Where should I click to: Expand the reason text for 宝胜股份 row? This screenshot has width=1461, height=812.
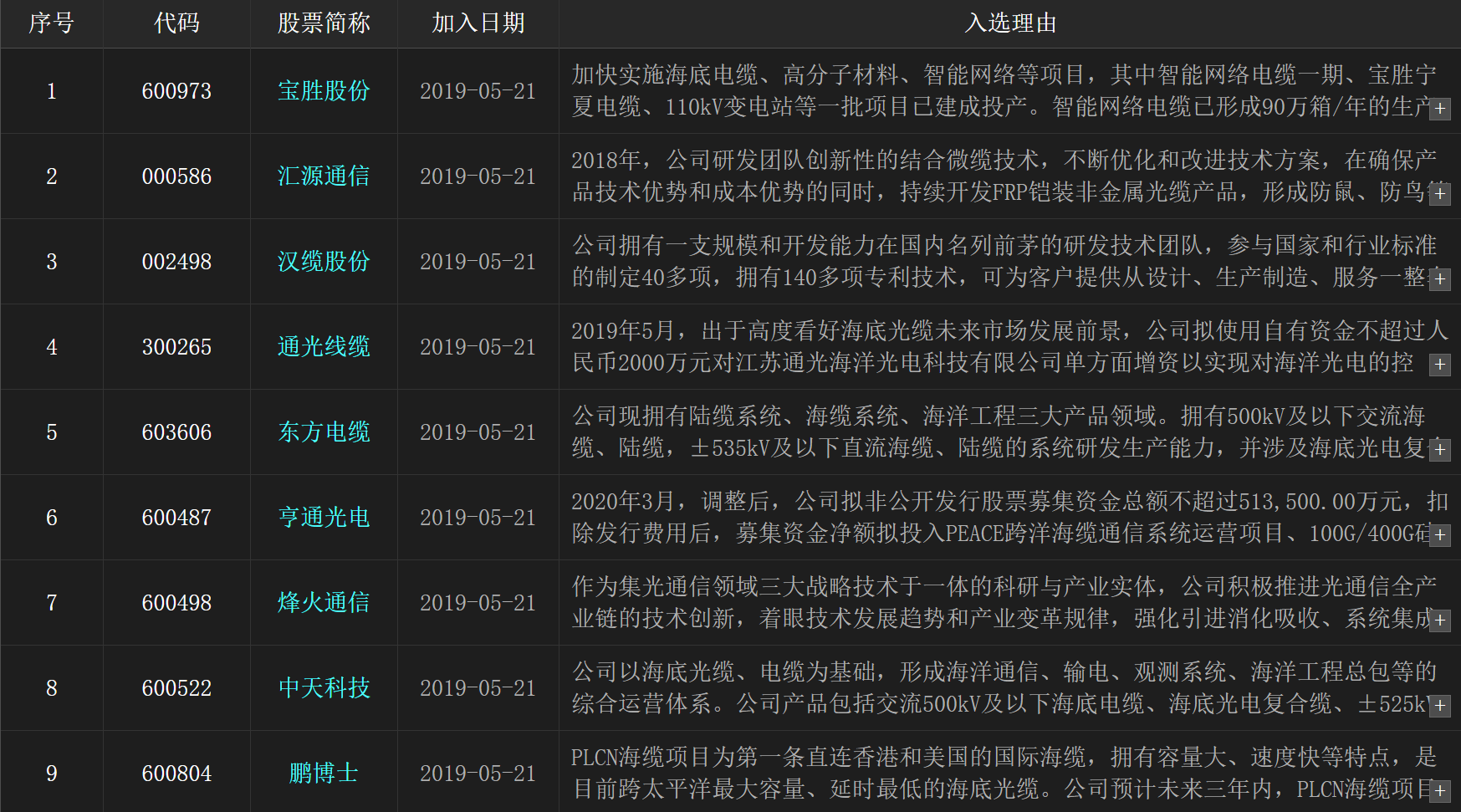(x=1439, y=109)
